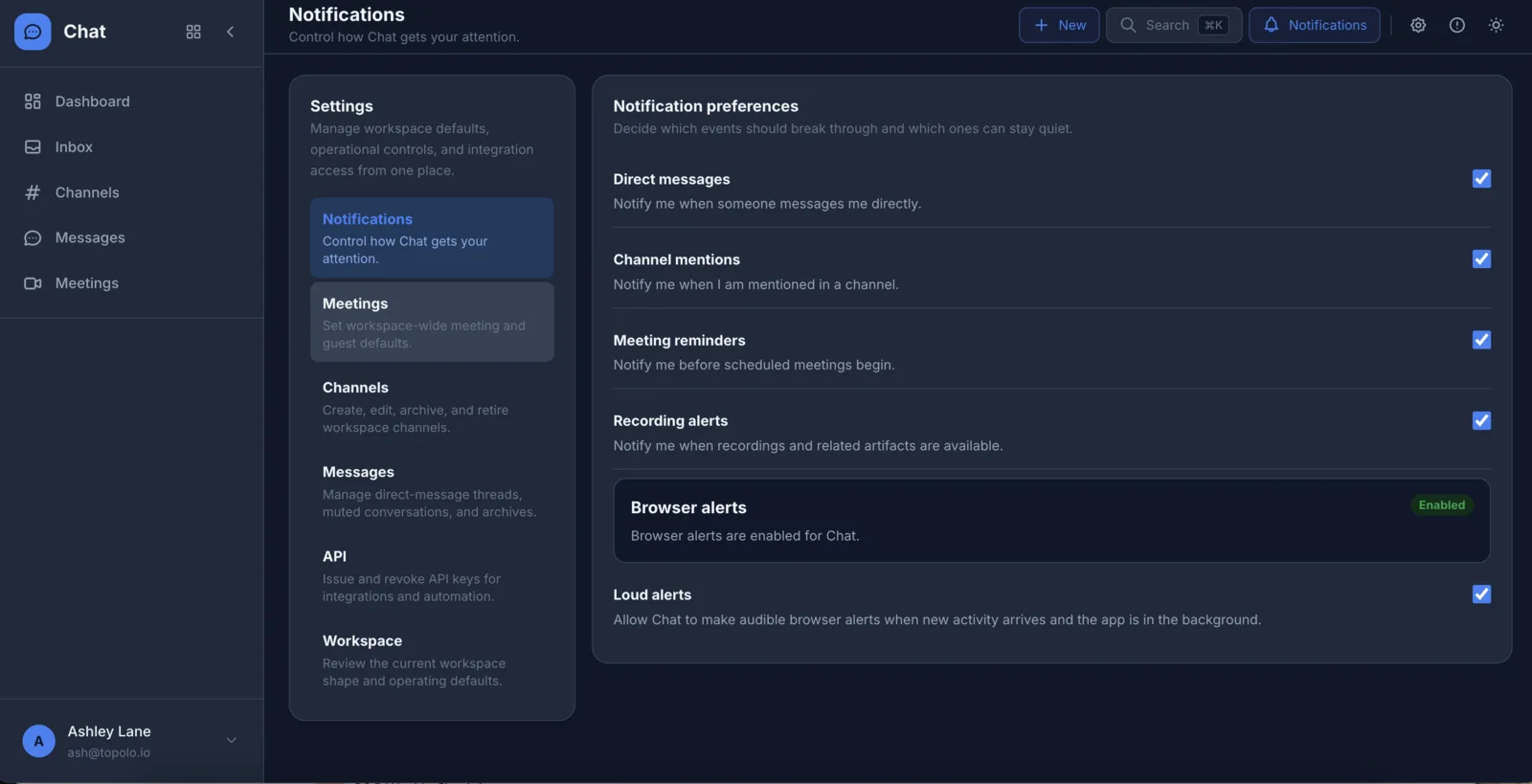Toggle the Recording alerts checkbox
The width and height of the screenshot is (1532, 784).
pos(1480,421)
